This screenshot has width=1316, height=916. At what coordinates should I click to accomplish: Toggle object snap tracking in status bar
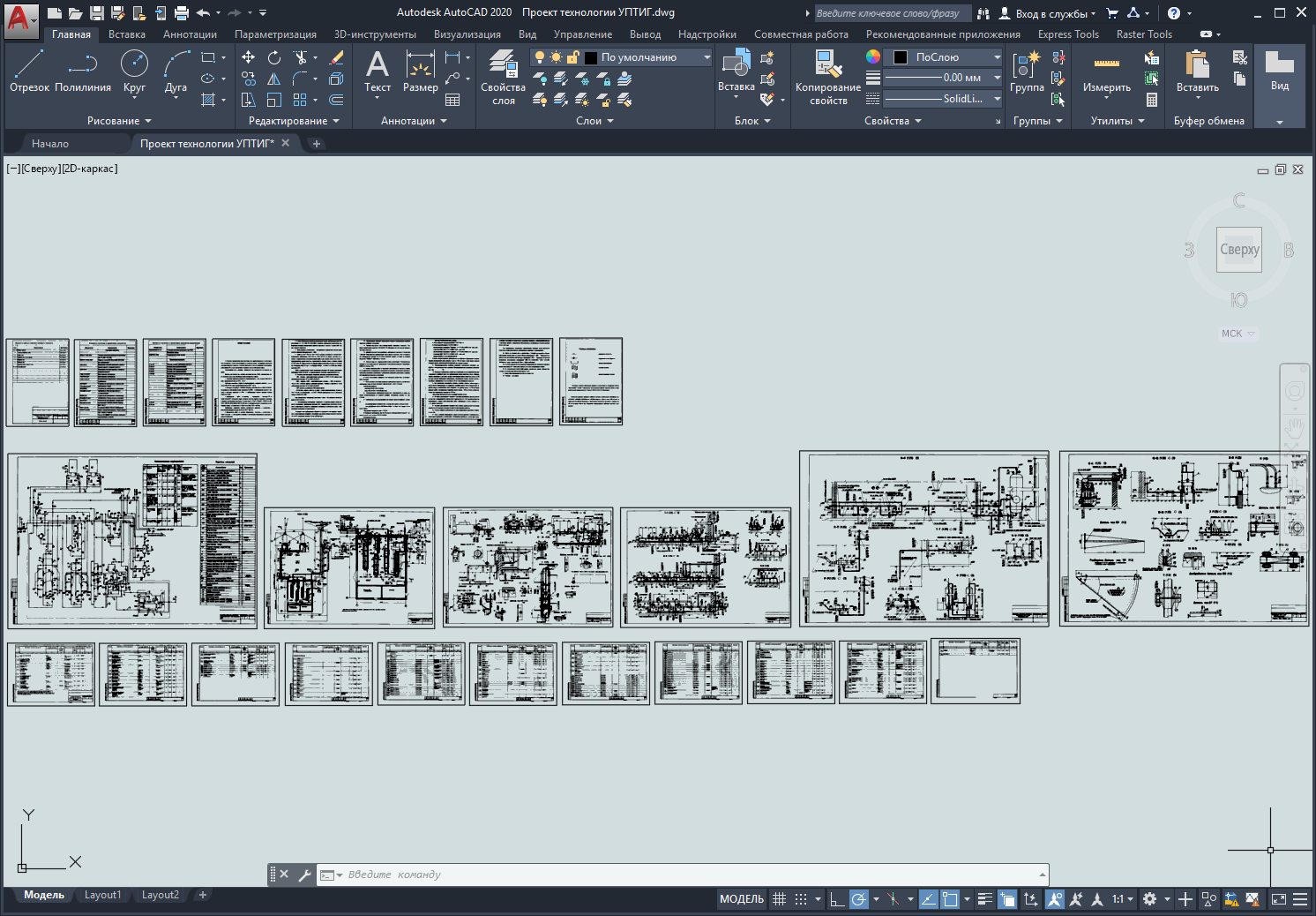pyautogui.click(x=929, y=899)
